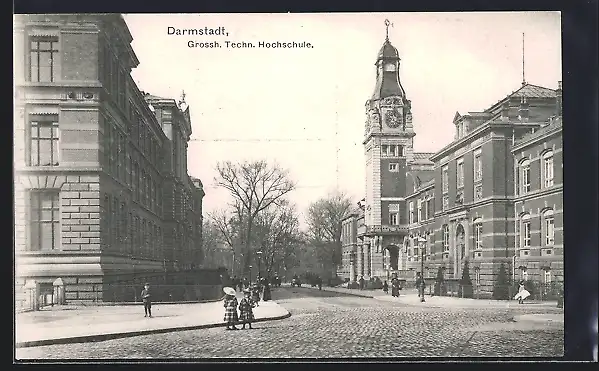The width and height of the screenshot is (599, 371).
Task: Click the balcony above the tower entrance
Action: (389, 230)
